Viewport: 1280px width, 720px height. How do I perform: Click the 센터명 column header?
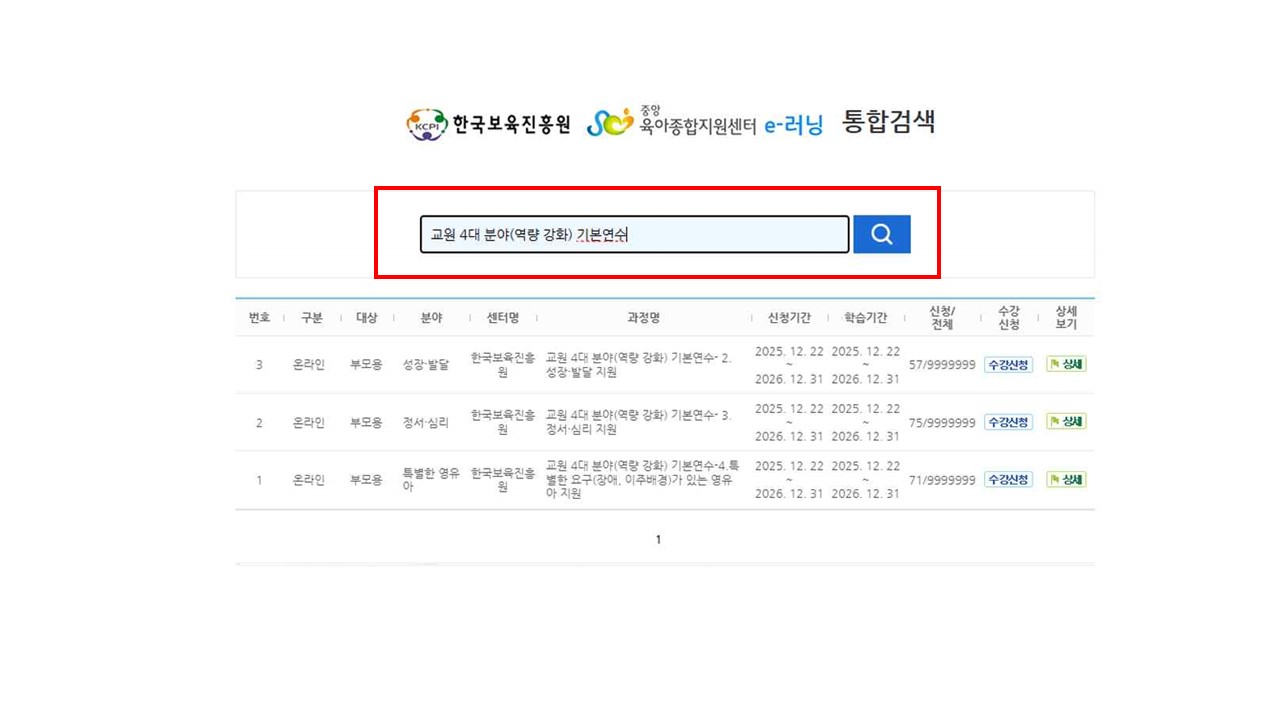[502, 318]
